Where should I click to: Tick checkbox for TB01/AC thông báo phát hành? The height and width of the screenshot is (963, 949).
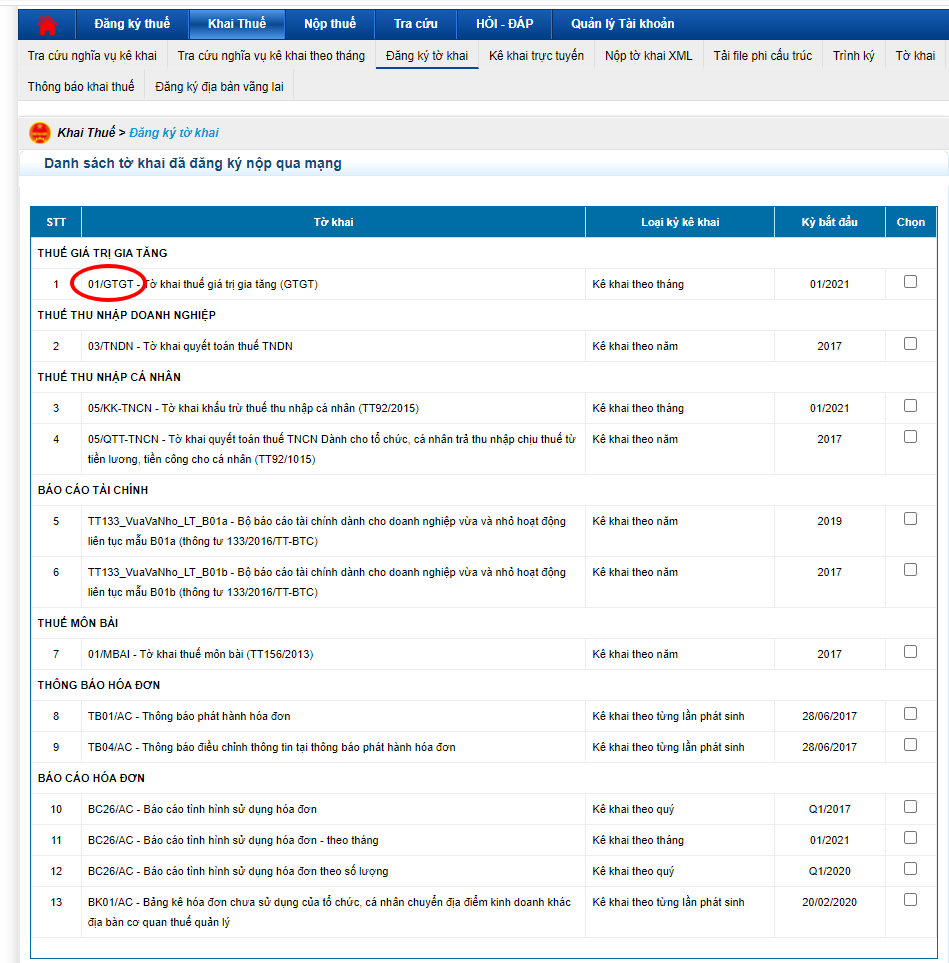(x=910, y=714)
